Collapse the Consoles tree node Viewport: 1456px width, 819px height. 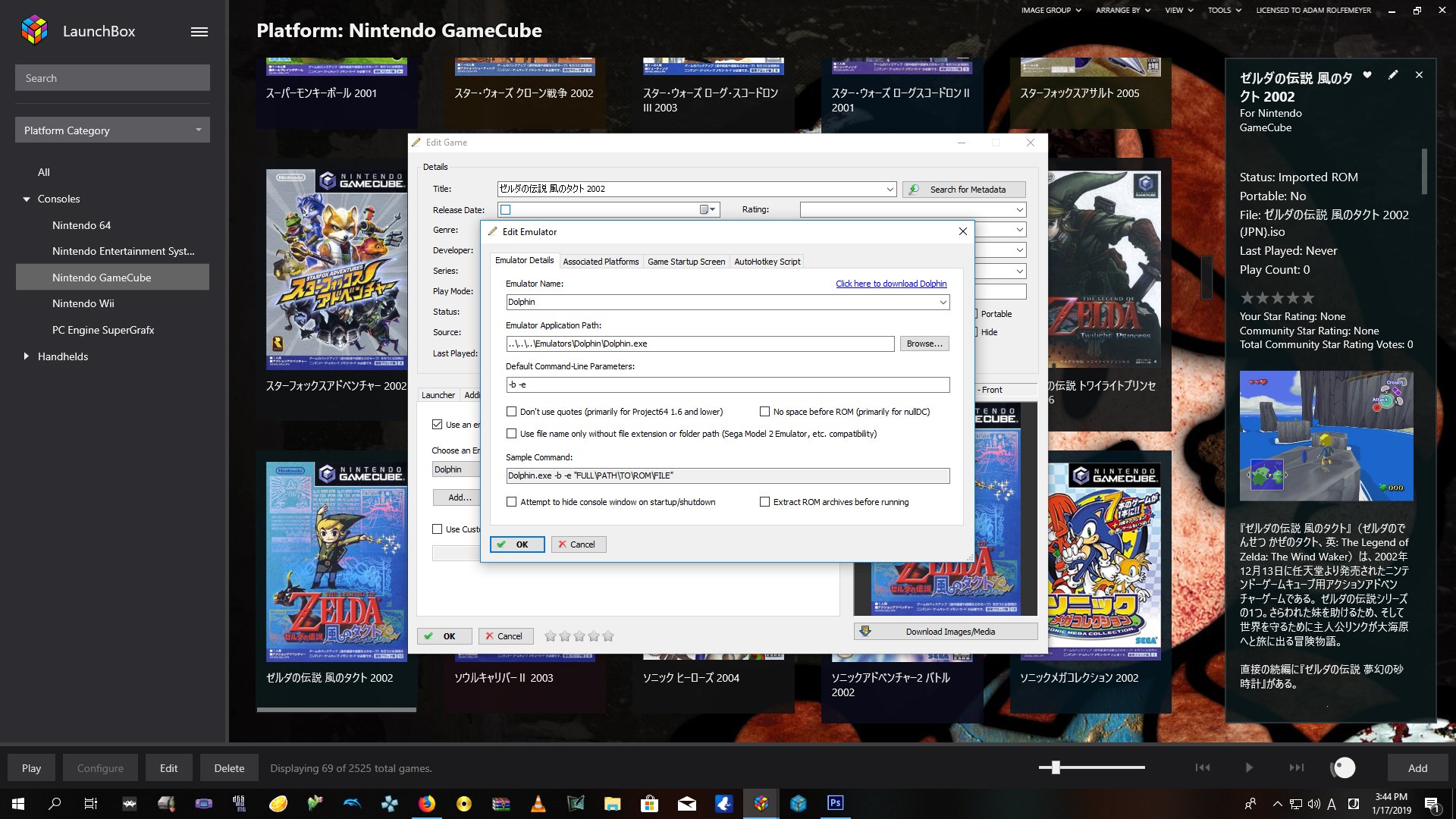click(x=27, y=199)
